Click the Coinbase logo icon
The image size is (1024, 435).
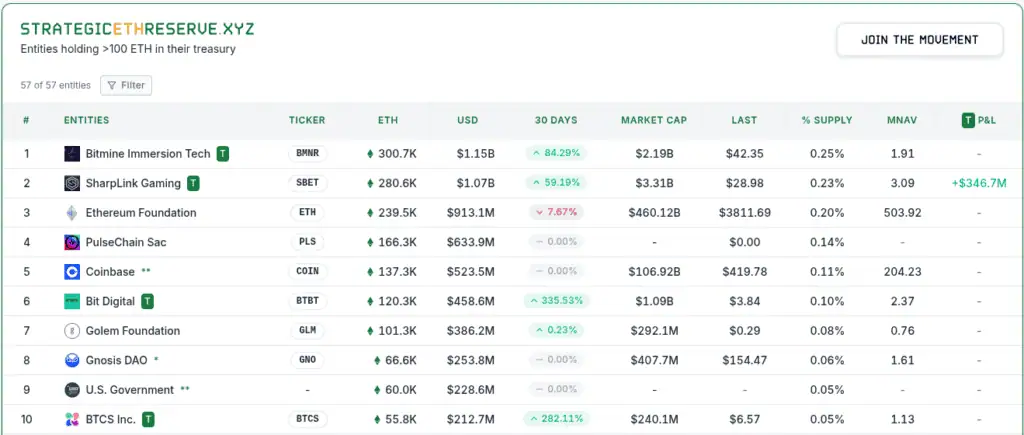72,272
